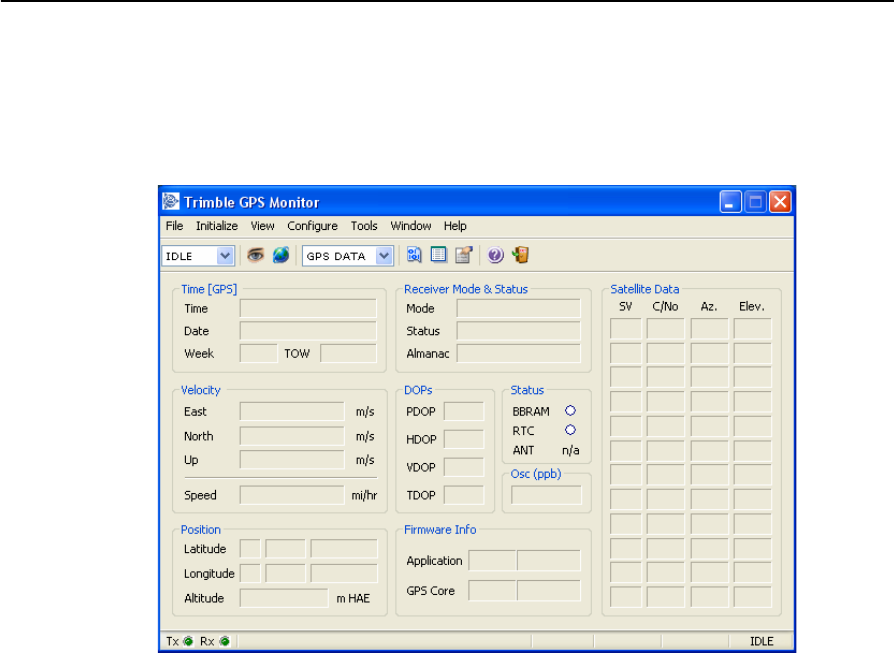Click the Osc (ppb) value field
Screen dimensions: 894x653
point(546,495)
